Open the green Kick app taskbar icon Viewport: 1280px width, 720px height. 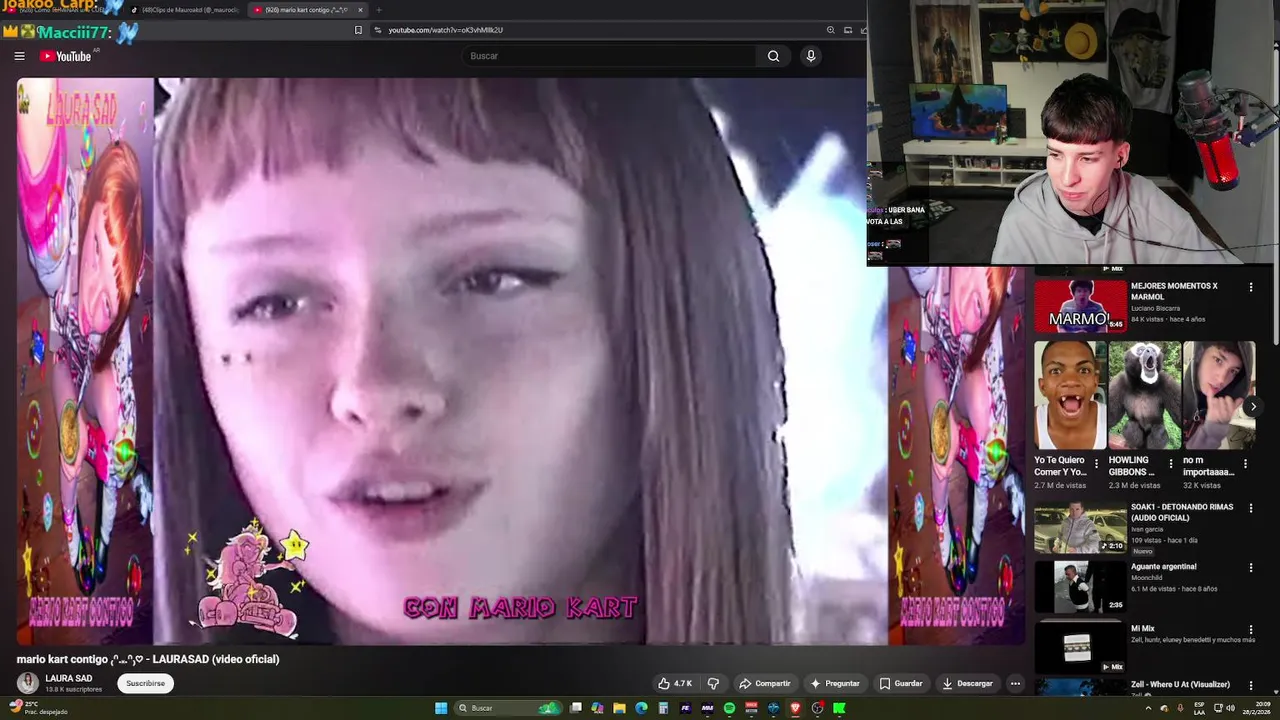point(839,708)
